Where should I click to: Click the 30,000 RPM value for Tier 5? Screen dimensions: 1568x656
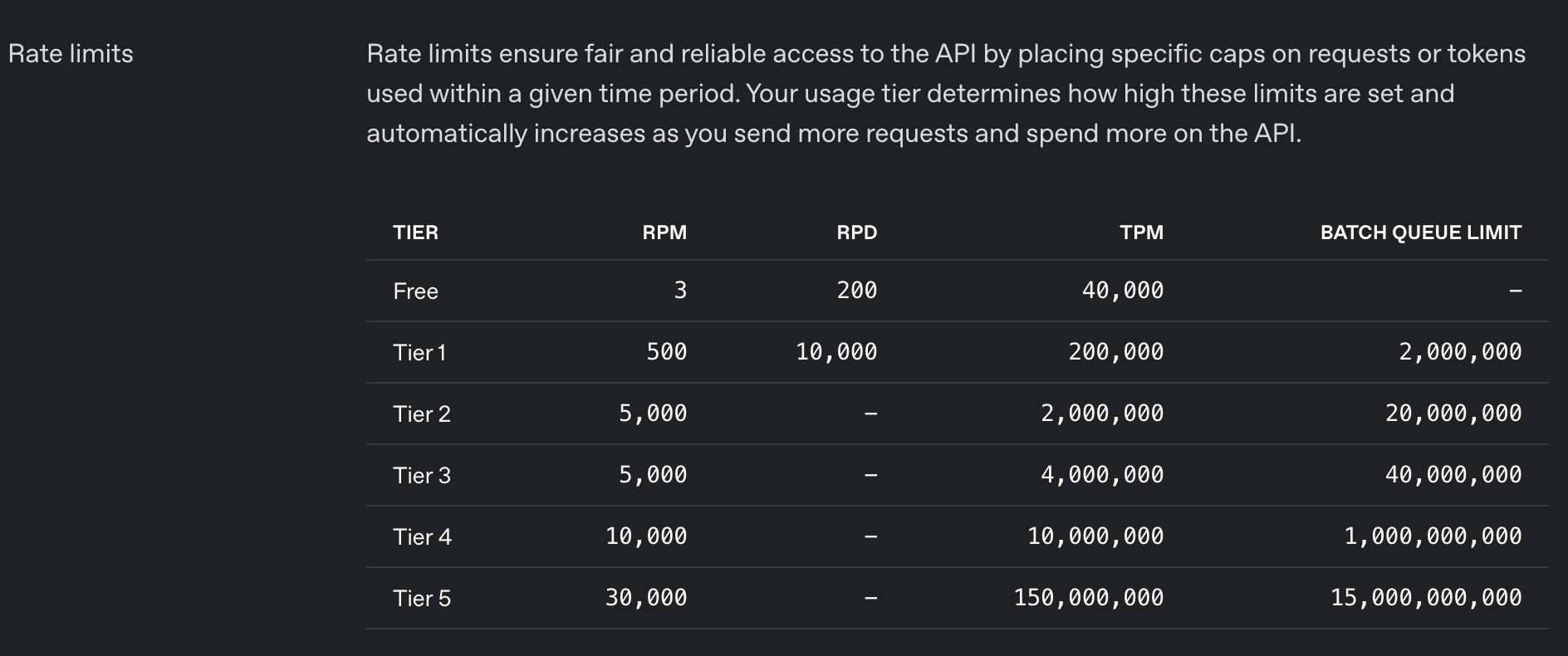coord(646,598)
